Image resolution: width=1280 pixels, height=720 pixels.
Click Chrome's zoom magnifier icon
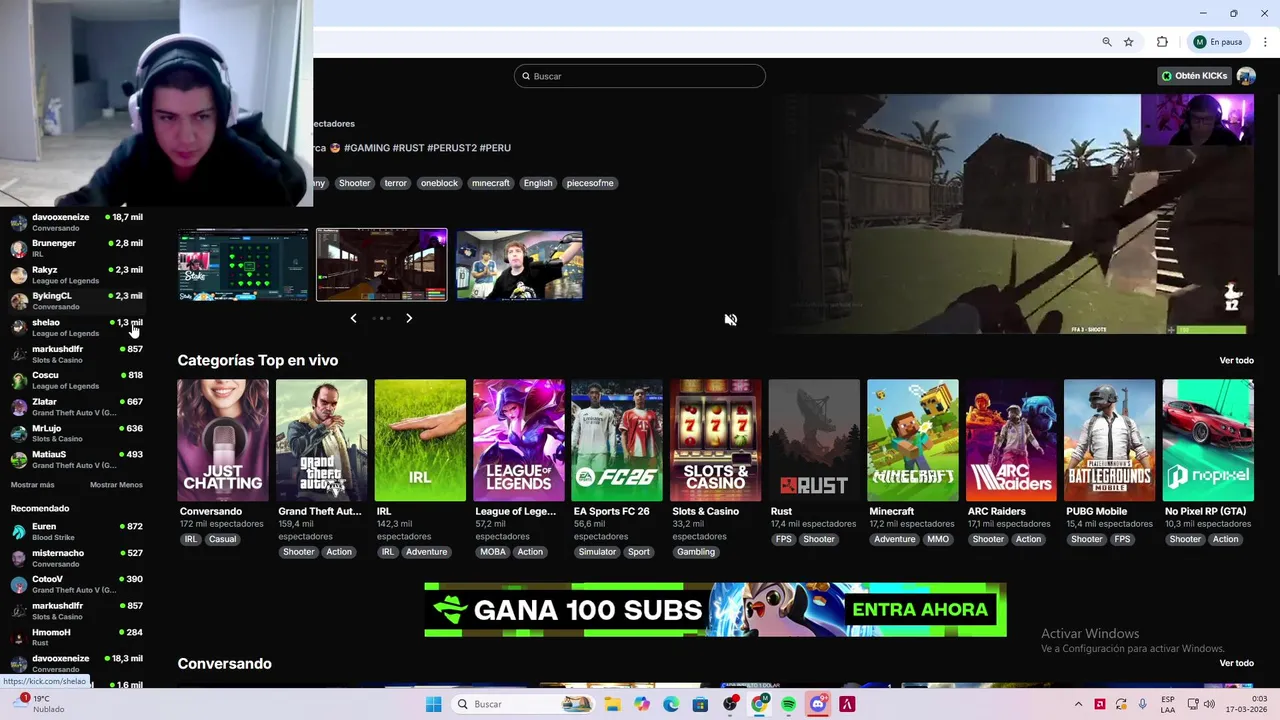click(1107, 42)
